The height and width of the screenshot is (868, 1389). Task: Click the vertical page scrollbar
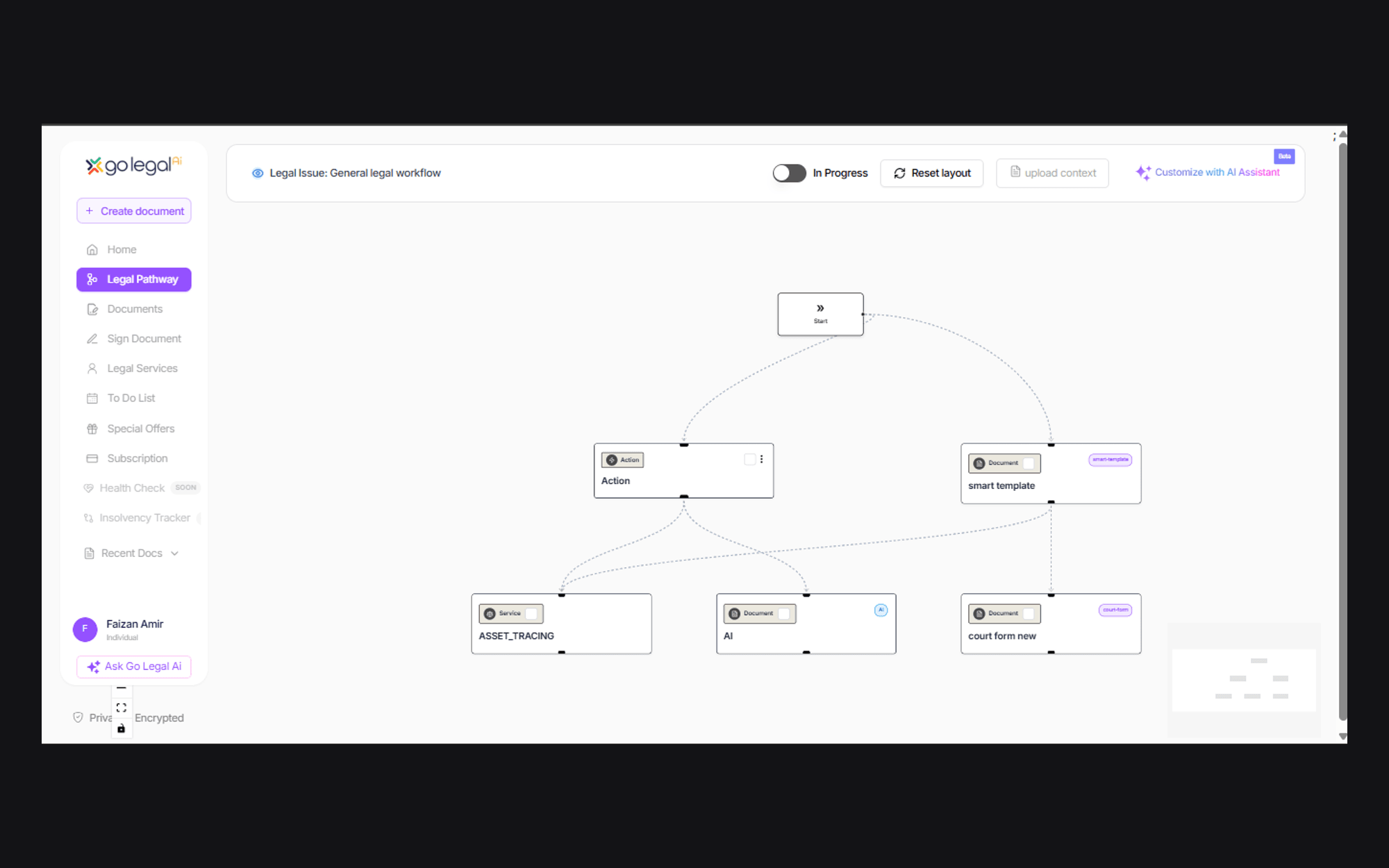click(x=1342, y=431)
